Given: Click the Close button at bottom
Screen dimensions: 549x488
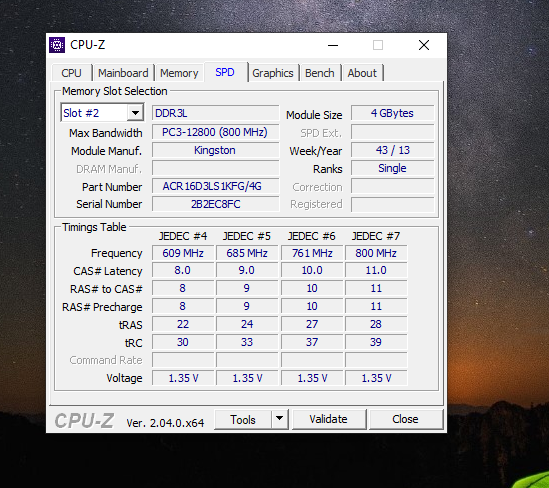Looking at the screenshot, I should coord(405,419).
